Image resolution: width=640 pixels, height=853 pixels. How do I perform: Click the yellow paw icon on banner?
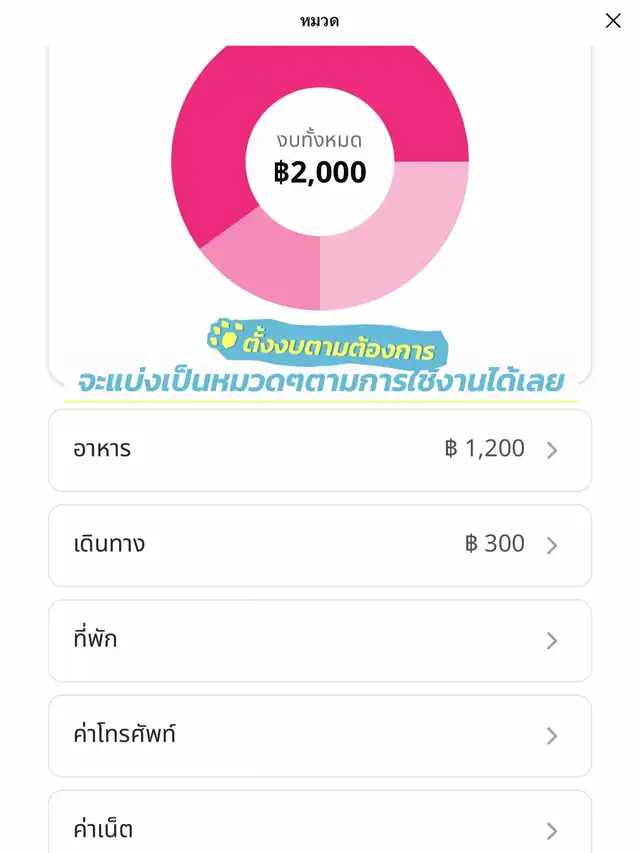click(x=224, y=335)
